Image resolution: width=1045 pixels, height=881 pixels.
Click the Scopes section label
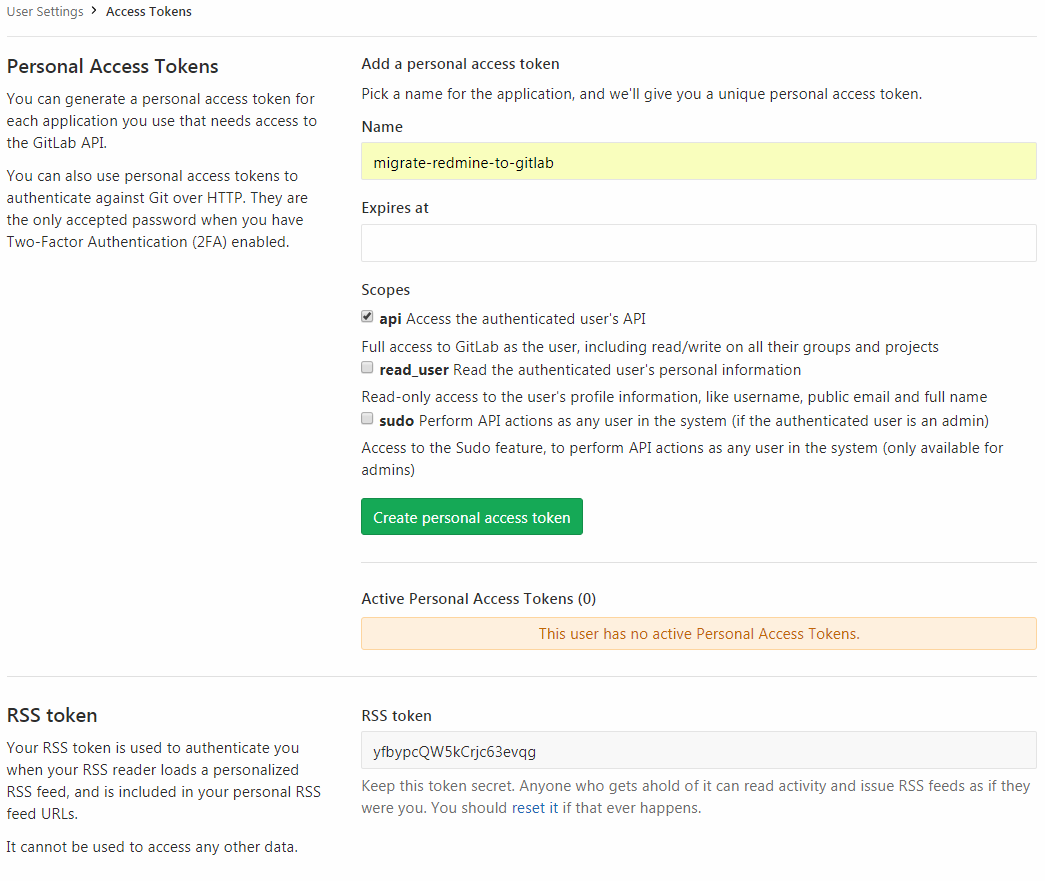385,289
